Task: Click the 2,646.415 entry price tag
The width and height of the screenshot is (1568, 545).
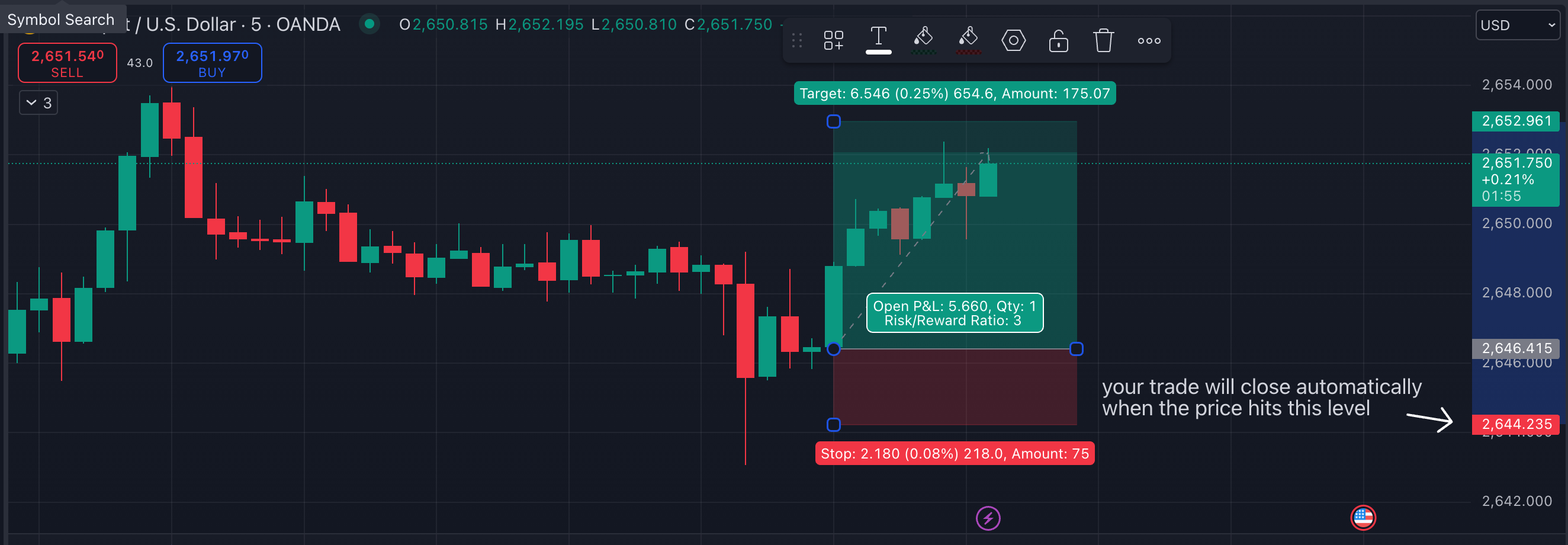Action: pos(1516,348)
